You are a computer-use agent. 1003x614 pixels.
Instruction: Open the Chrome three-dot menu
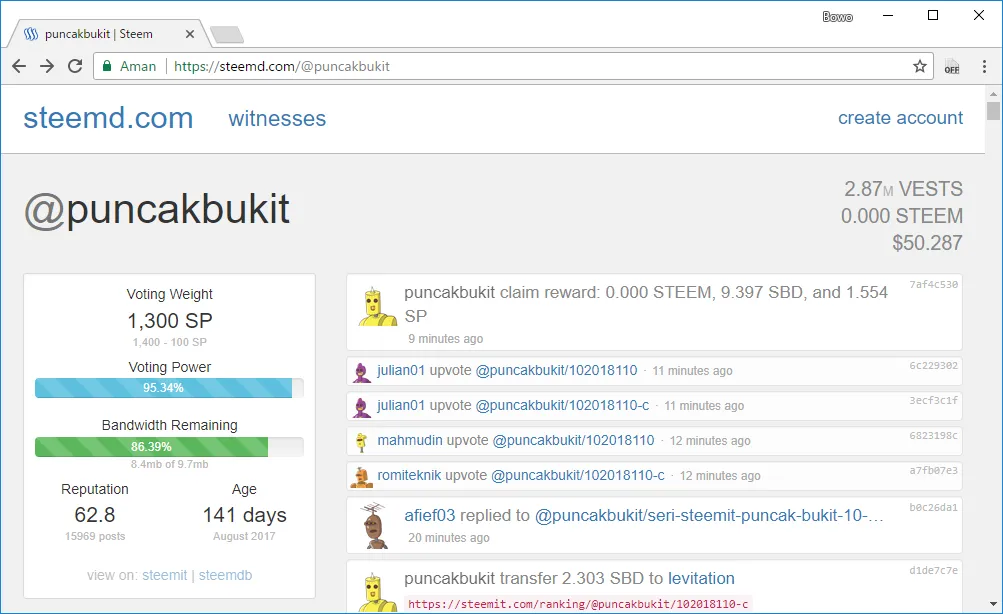pos(984,66)
